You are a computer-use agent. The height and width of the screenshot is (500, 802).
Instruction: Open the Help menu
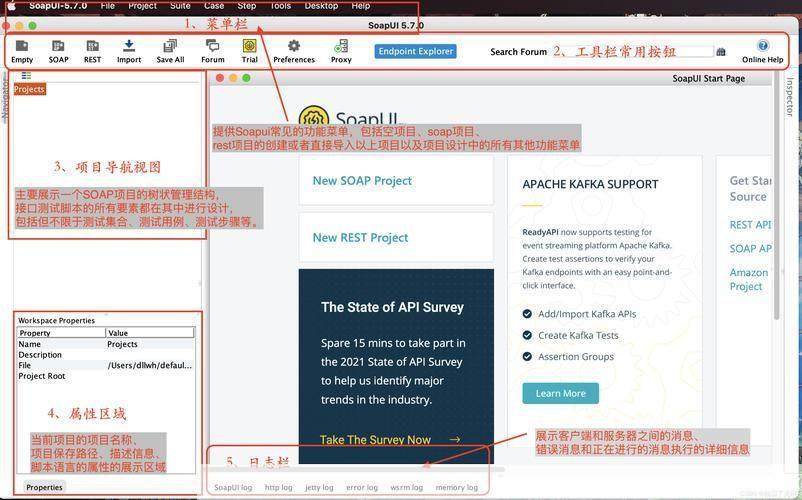361,6
